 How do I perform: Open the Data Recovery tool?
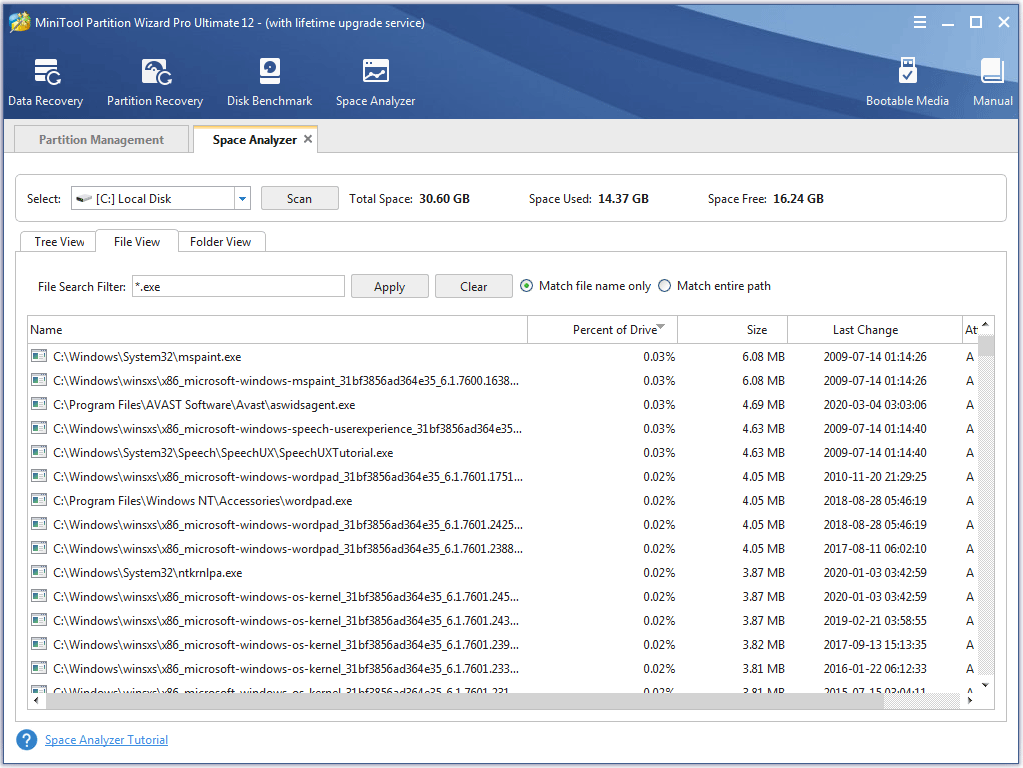45,80
